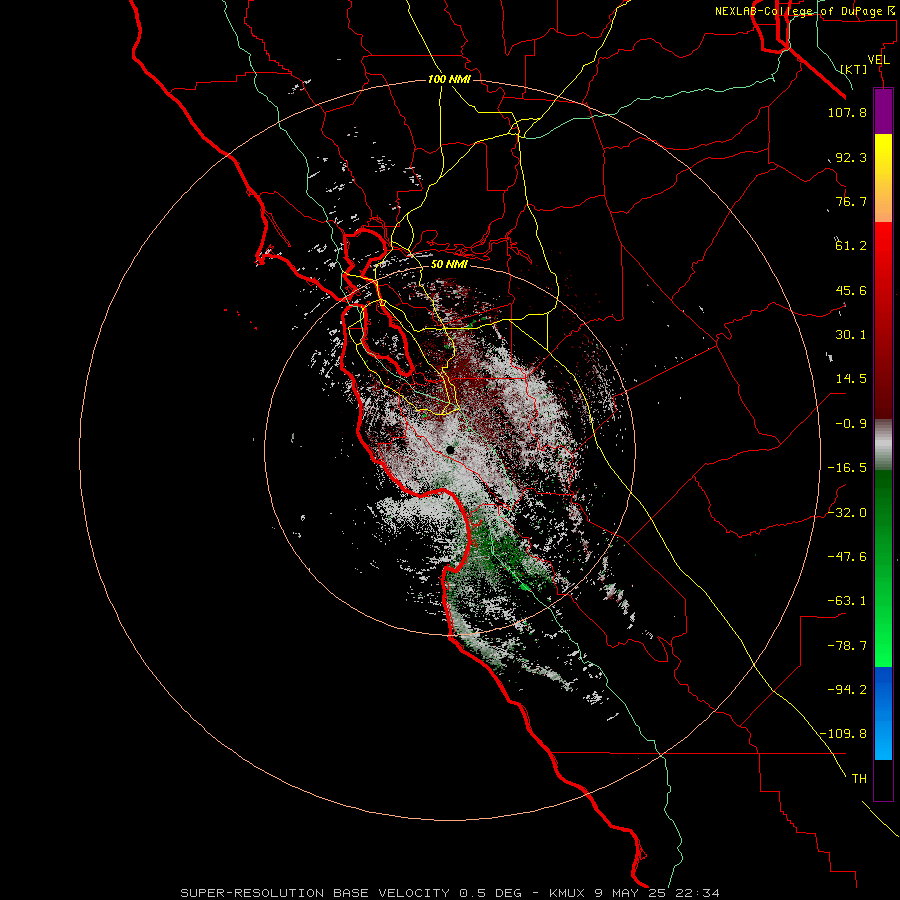The width and height of the screenshot is (900, 900).
Task: Select the -78.7 scale value
Action: pos(847,646)
